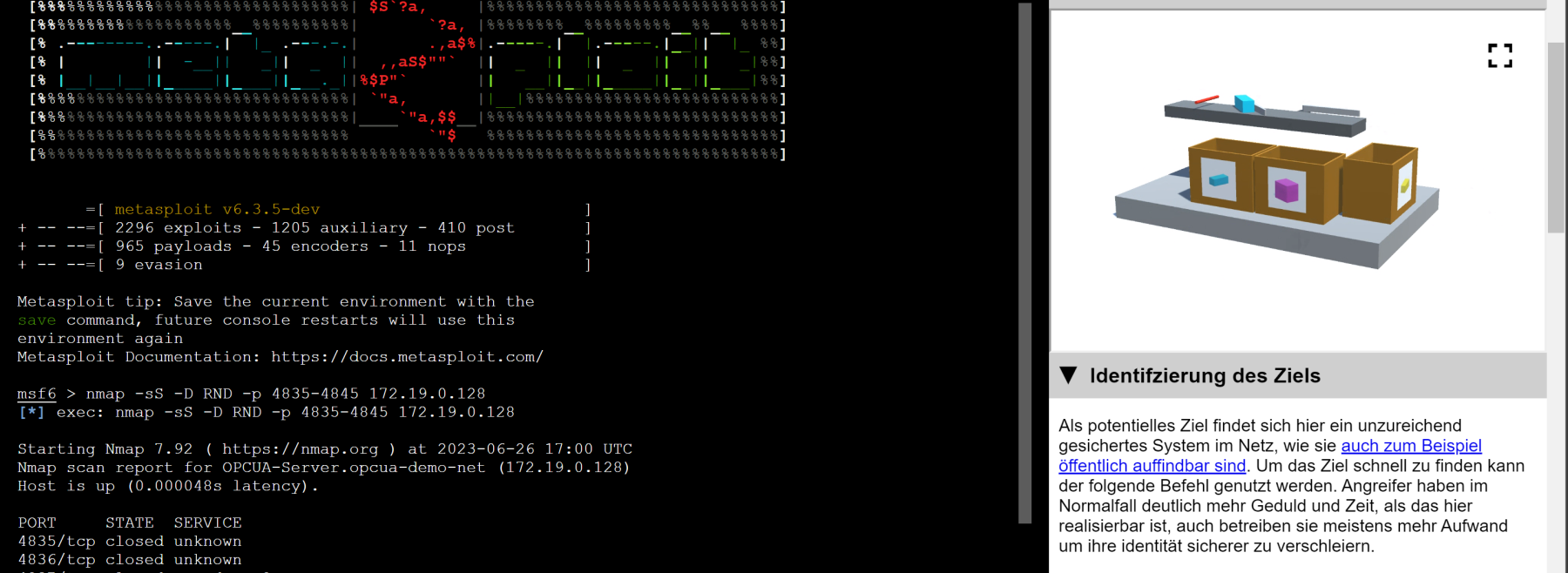Click the 'Identifzierung des Ziels' heading text
Viewport: 1568px width, 573px height.
click(x=1205, y=375)
